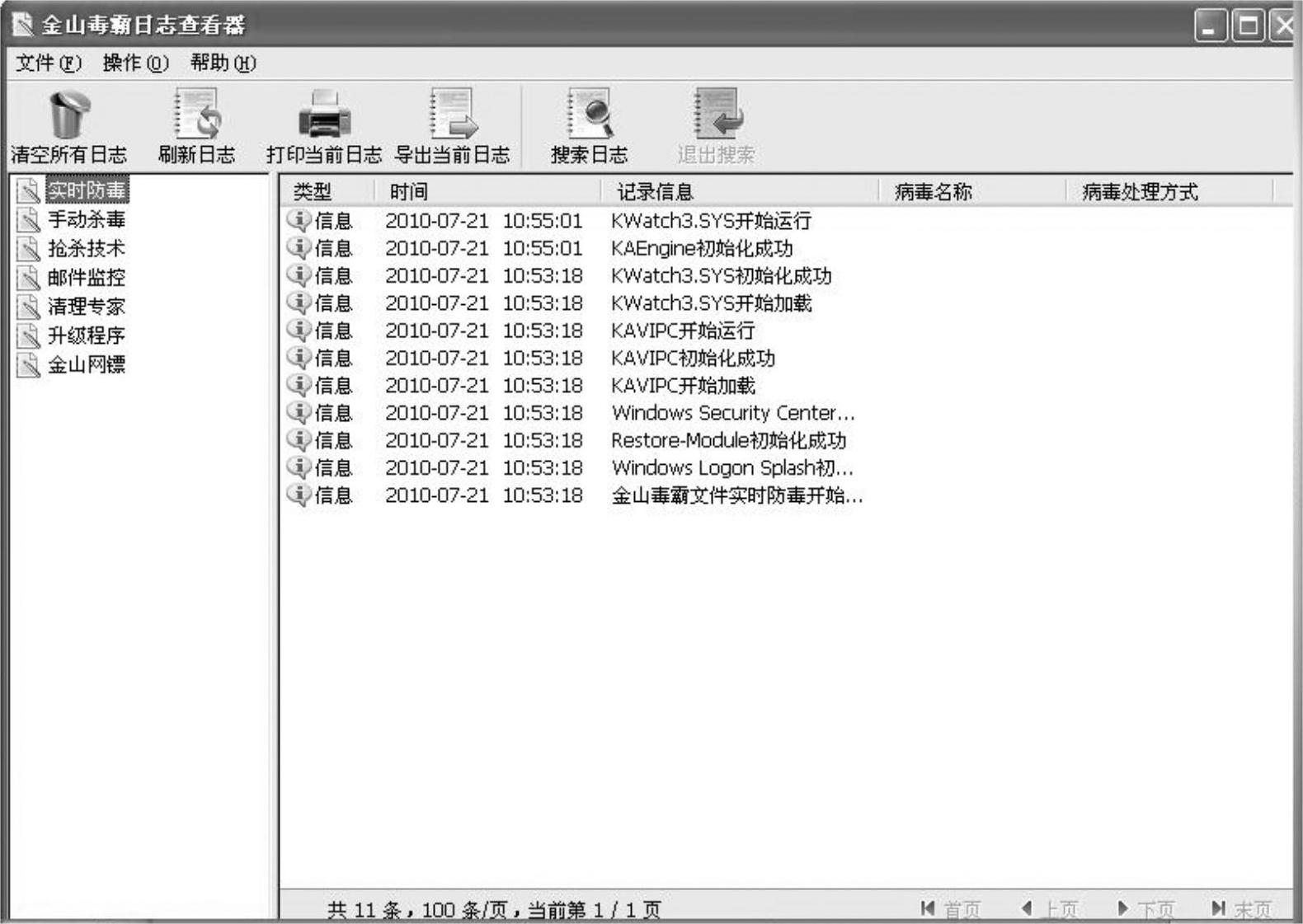The height and width of the screenshot is (924, 1303).
Task: Click the info icon on KAVIPC开始运行 row
Action: 299,330
